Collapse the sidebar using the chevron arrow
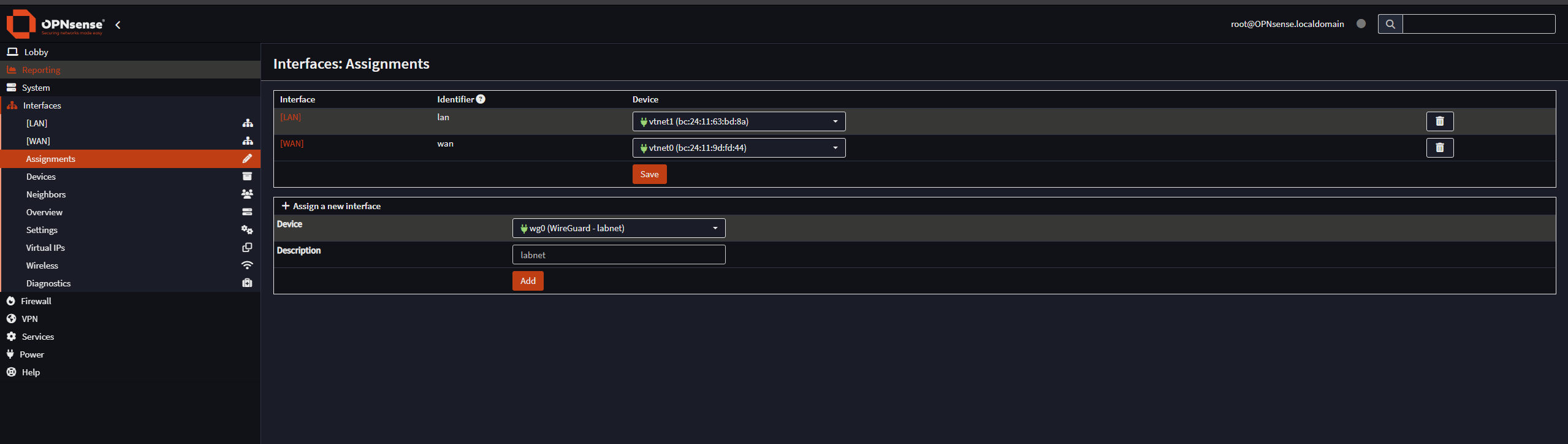The height and width of the screenshot is (444, 1568). tap(118, 25)
